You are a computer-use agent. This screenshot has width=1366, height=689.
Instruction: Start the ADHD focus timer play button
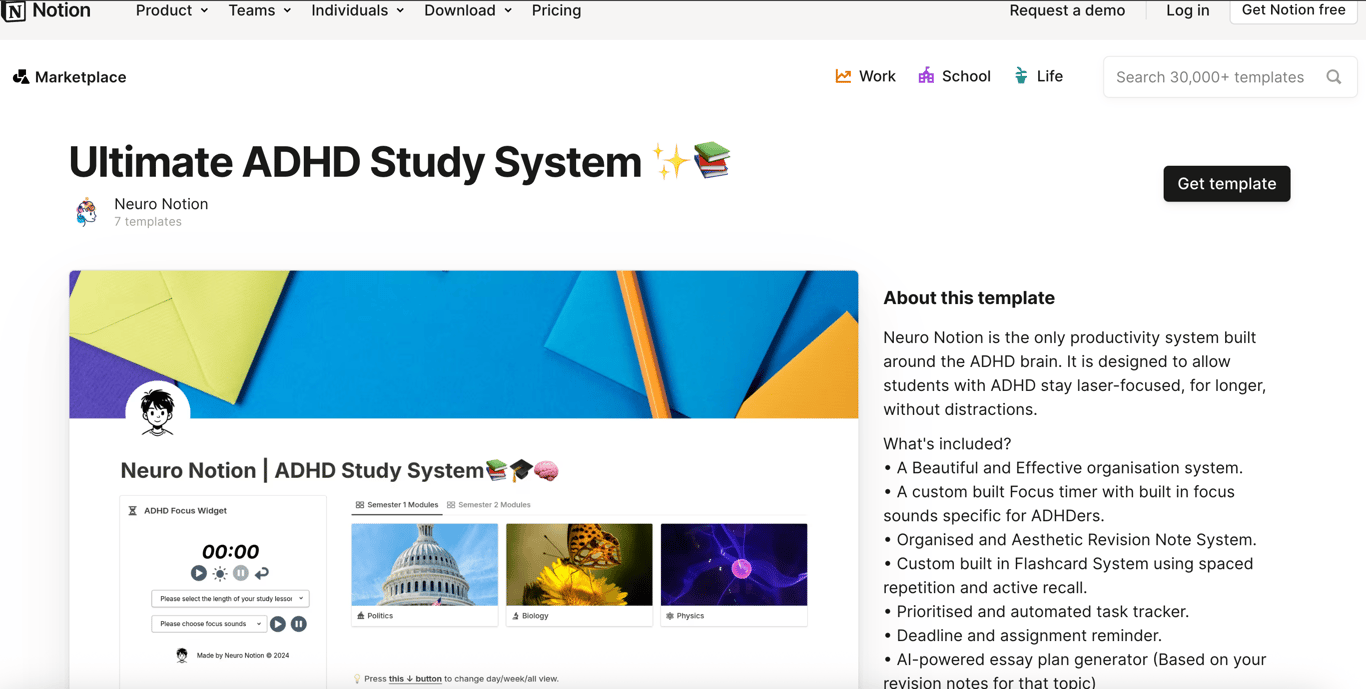pos(199,573)
